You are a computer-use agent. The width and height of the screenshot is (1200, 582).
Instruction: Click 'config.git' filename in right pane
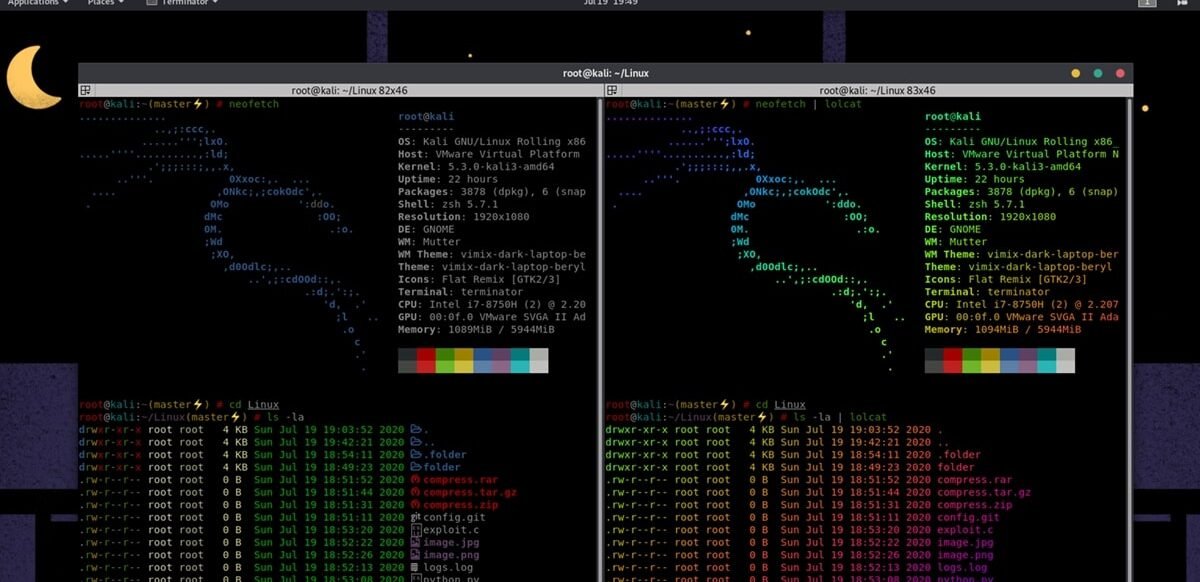coord(968,517)
